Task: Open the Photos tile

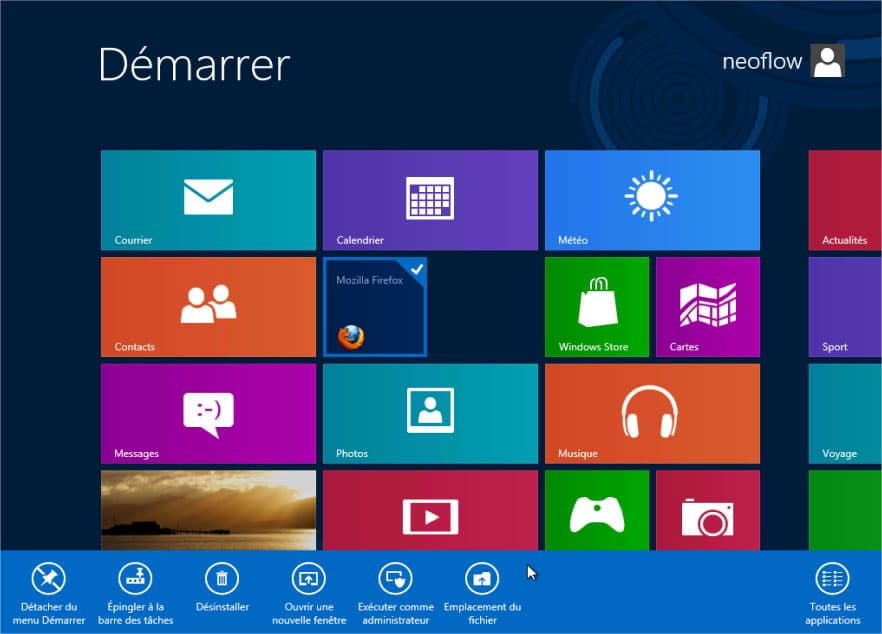Action: [x=430, y=414]
